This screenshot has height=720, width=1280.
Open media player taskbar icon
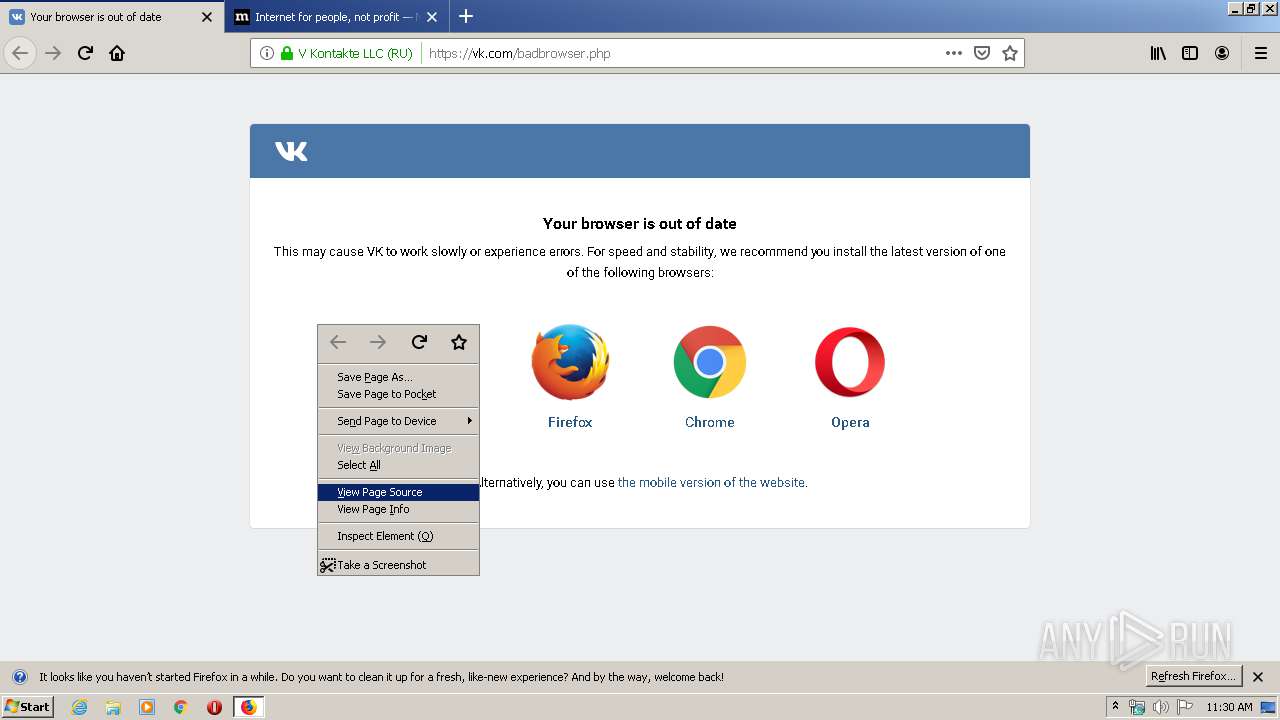coord(147,707)
